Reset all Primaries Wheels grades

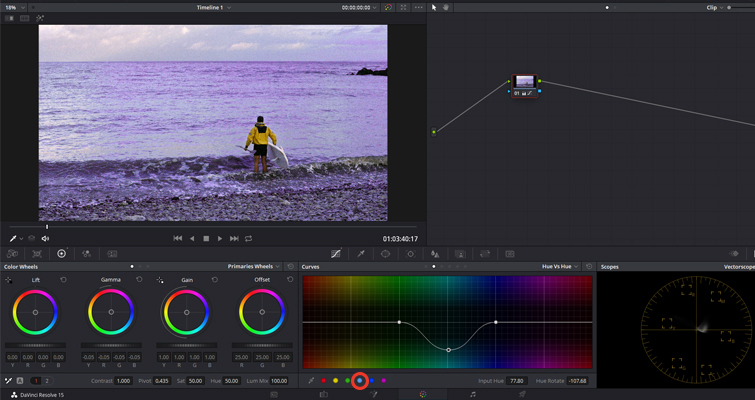click(x=290, y=266)
